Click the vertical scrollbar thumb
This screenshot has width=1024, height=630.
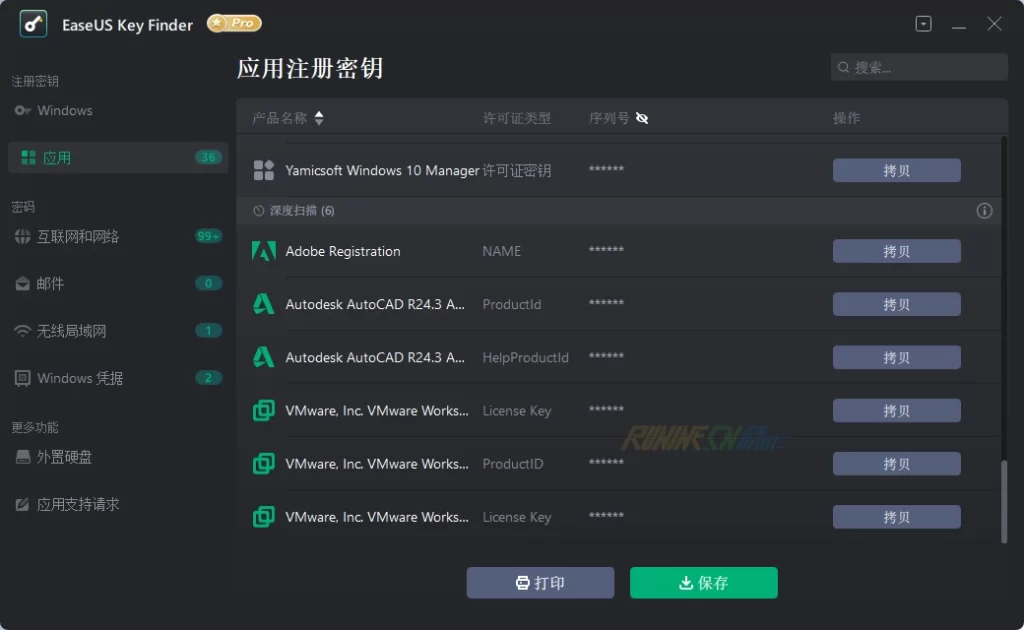pyautogui.click(x=1004, y=500)
